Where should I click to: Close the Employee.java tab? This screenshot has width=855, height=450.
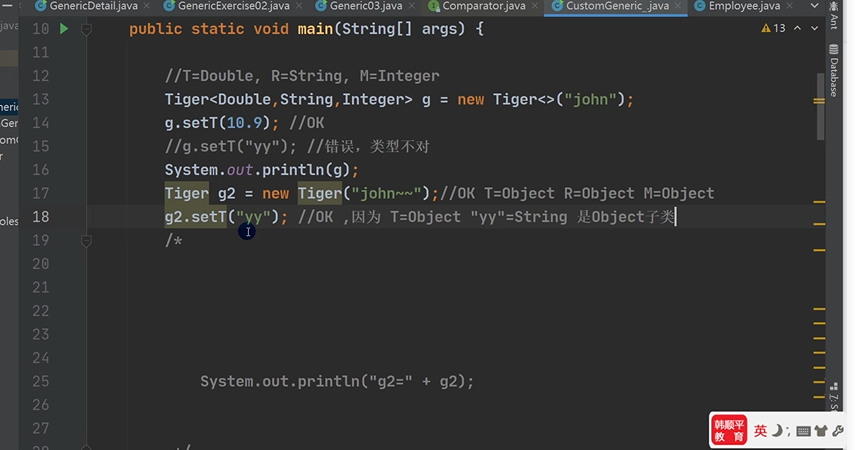click(790, 6)
